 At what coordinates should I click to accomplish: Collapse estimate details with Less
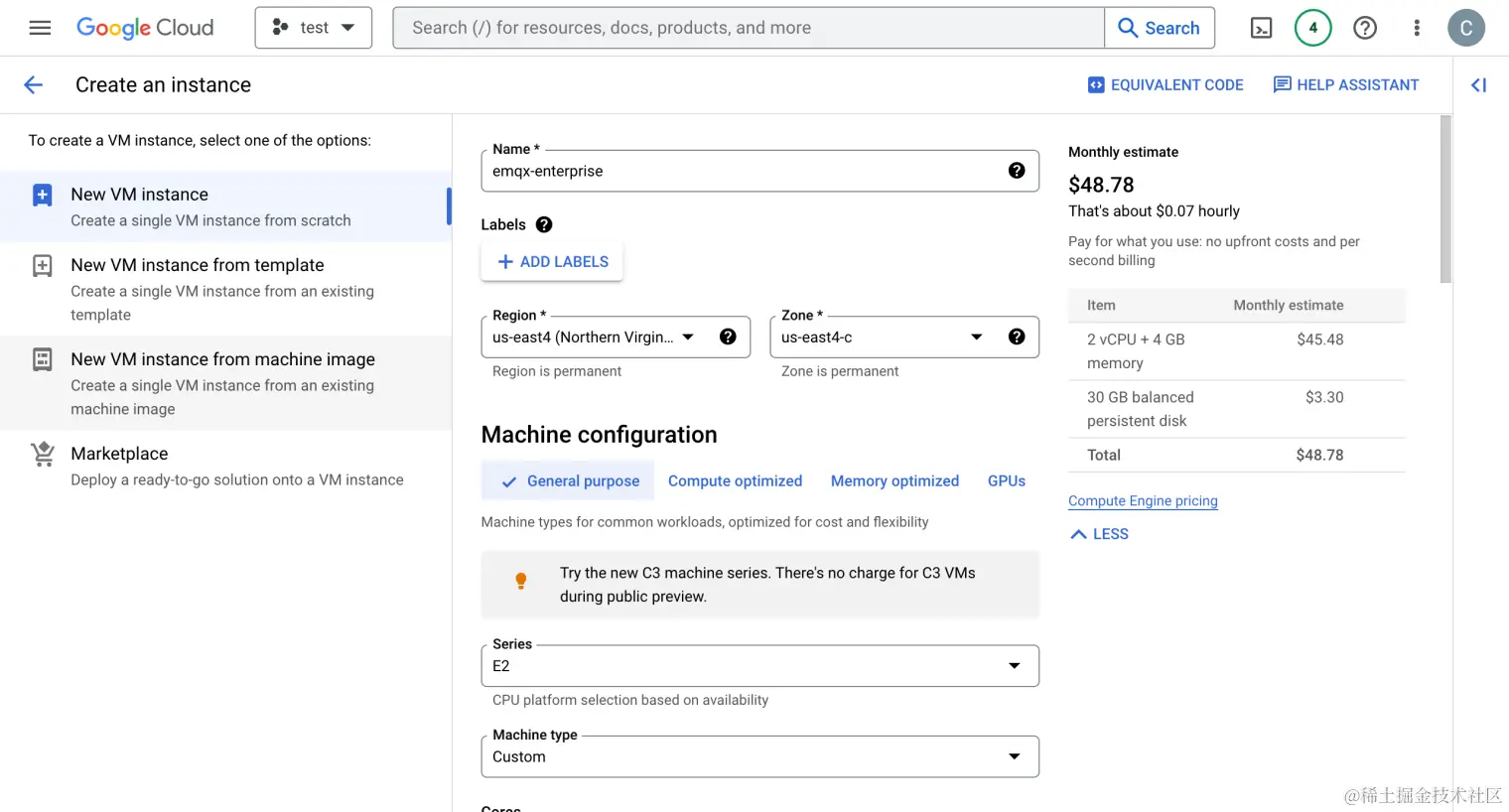click(1099, 534)
